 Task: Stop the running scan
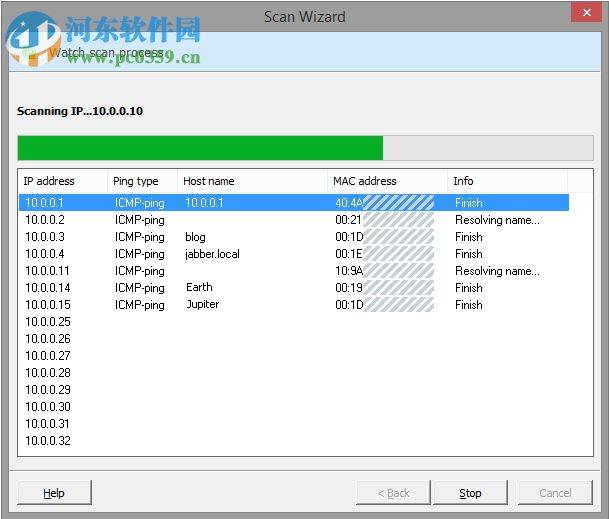point(470,493)
